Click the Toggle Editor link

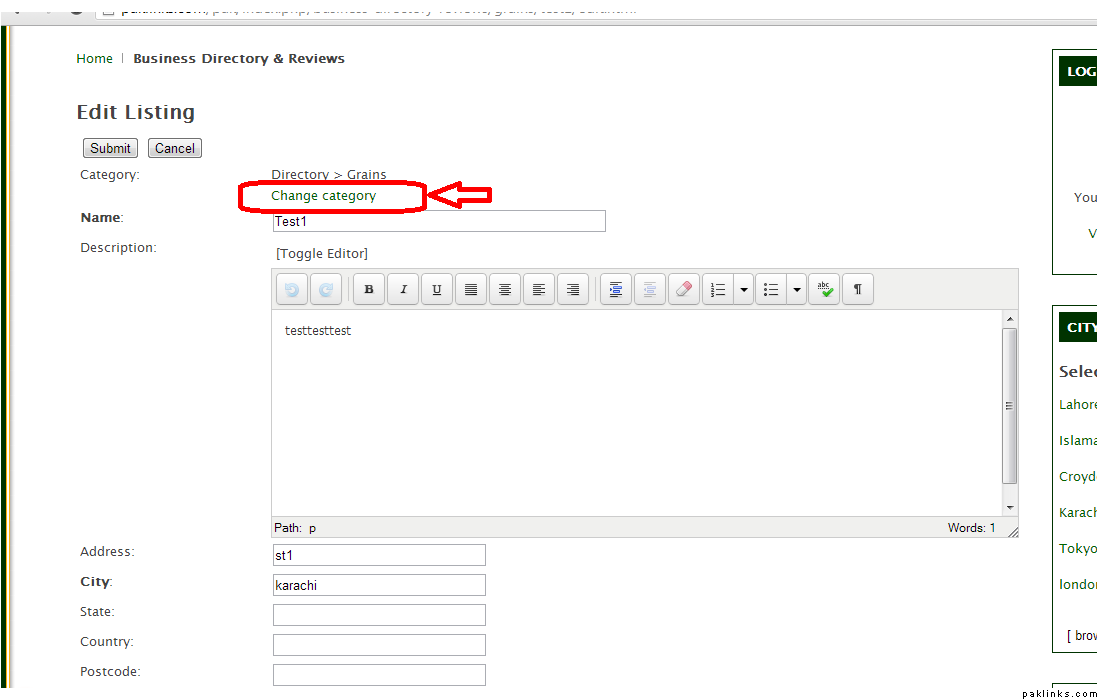click(322, 254)
